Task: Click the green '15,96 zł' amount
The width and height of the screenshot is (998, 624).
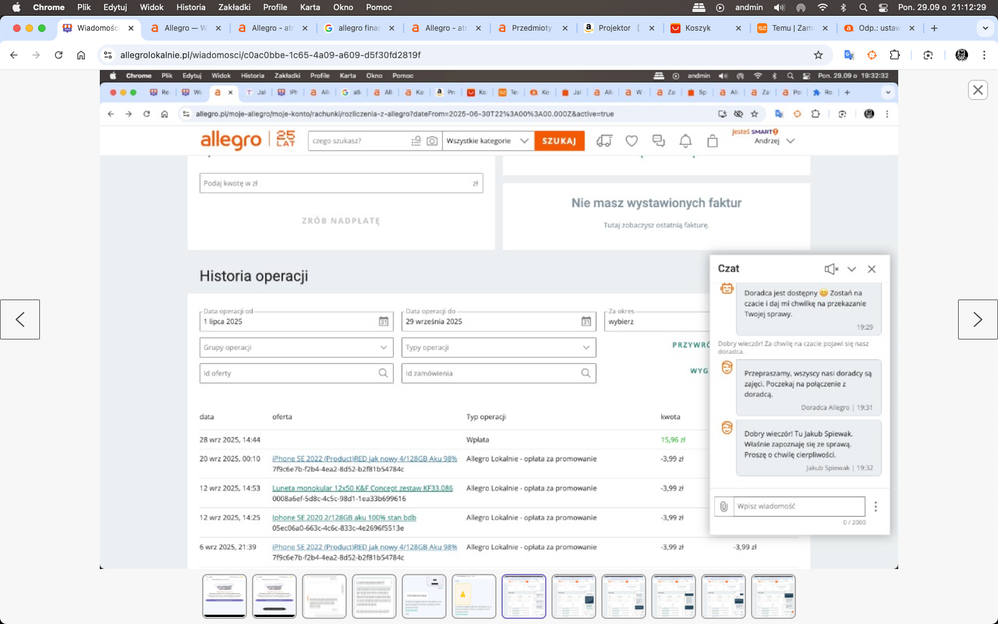Action: tap(673, 439)
